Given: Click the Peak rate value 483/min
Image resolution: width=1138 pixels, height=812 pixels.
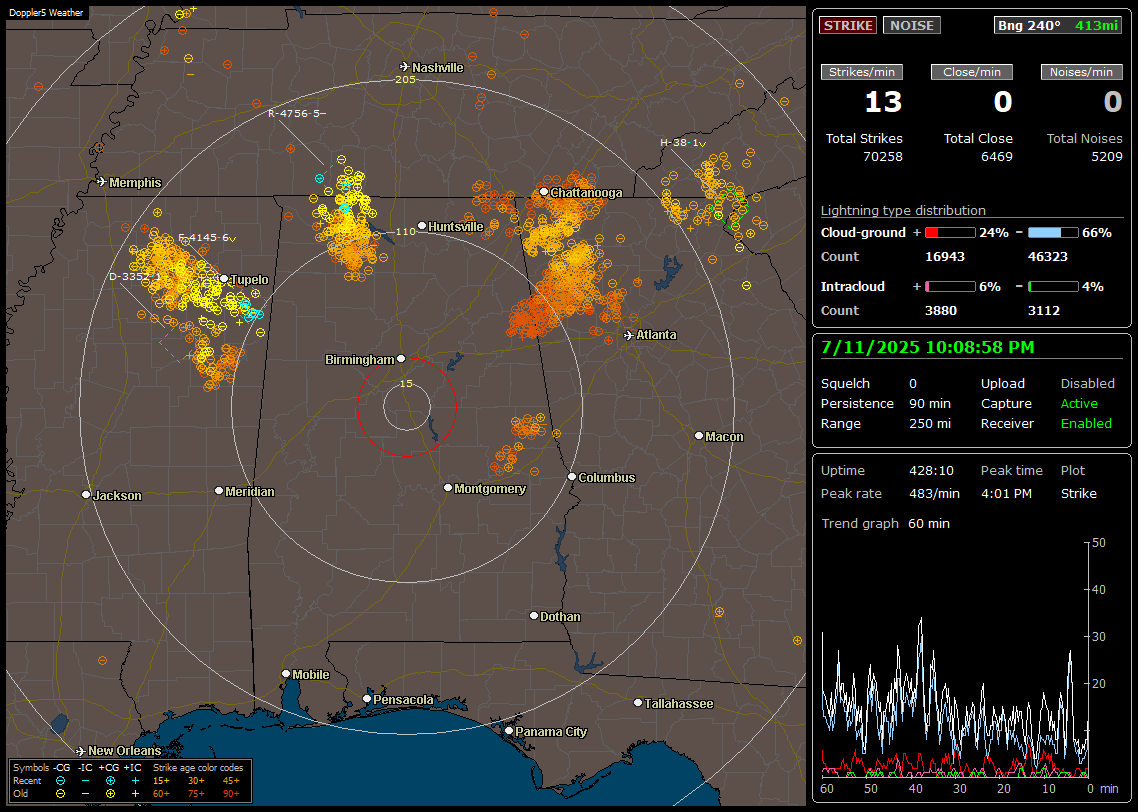Looking at the screenshot, I should 934,493.
